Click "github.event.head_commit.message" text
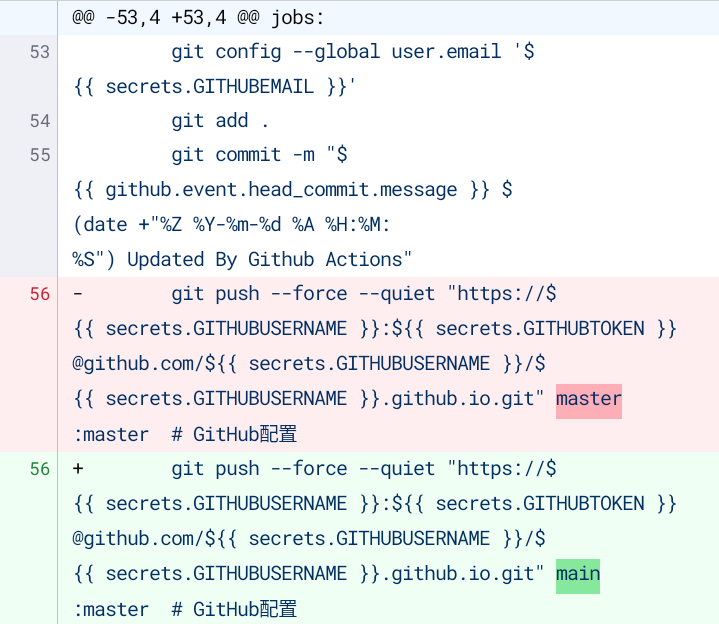 (281, 190)
